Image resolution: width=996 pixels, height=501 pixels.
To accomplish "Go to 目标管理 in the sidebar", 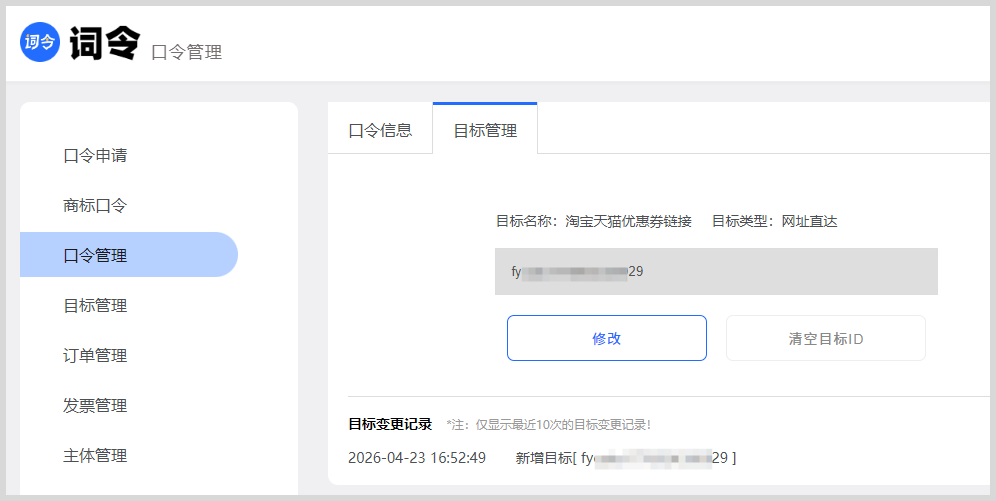I will click(95, 305).
